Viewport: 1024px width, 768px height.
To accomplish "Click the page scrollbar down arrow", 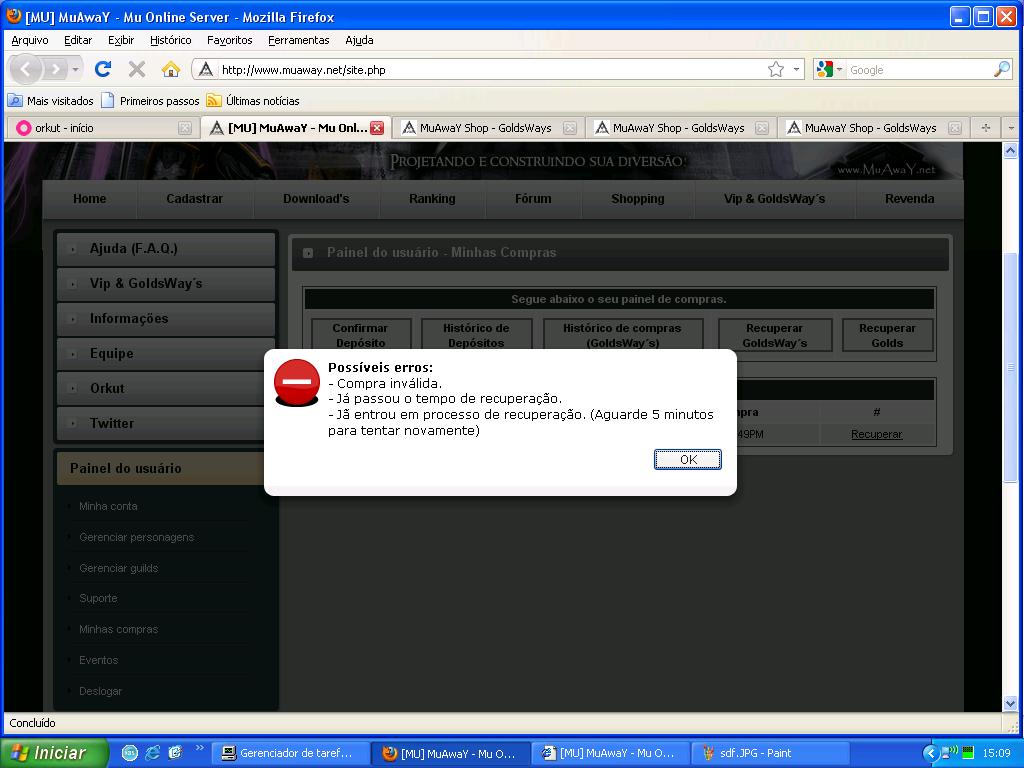I will 1010,703.
